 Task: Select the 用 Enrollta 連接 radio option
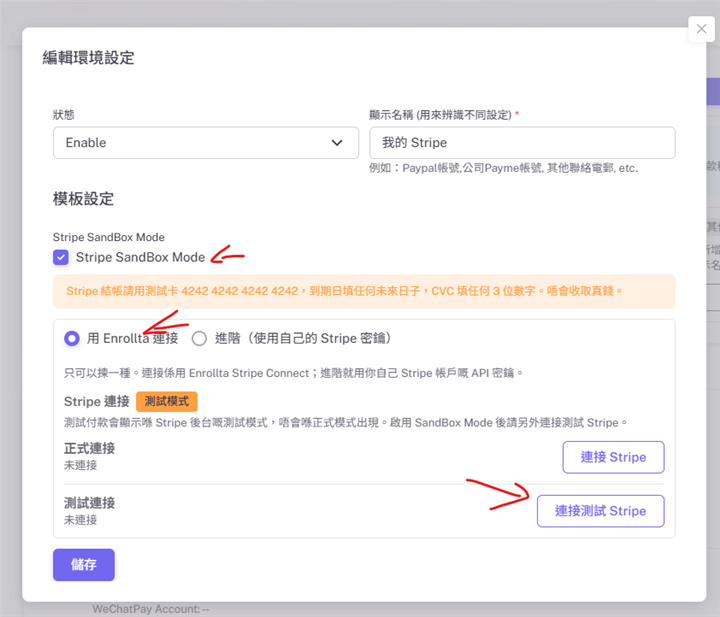click(x=72, y=339)
